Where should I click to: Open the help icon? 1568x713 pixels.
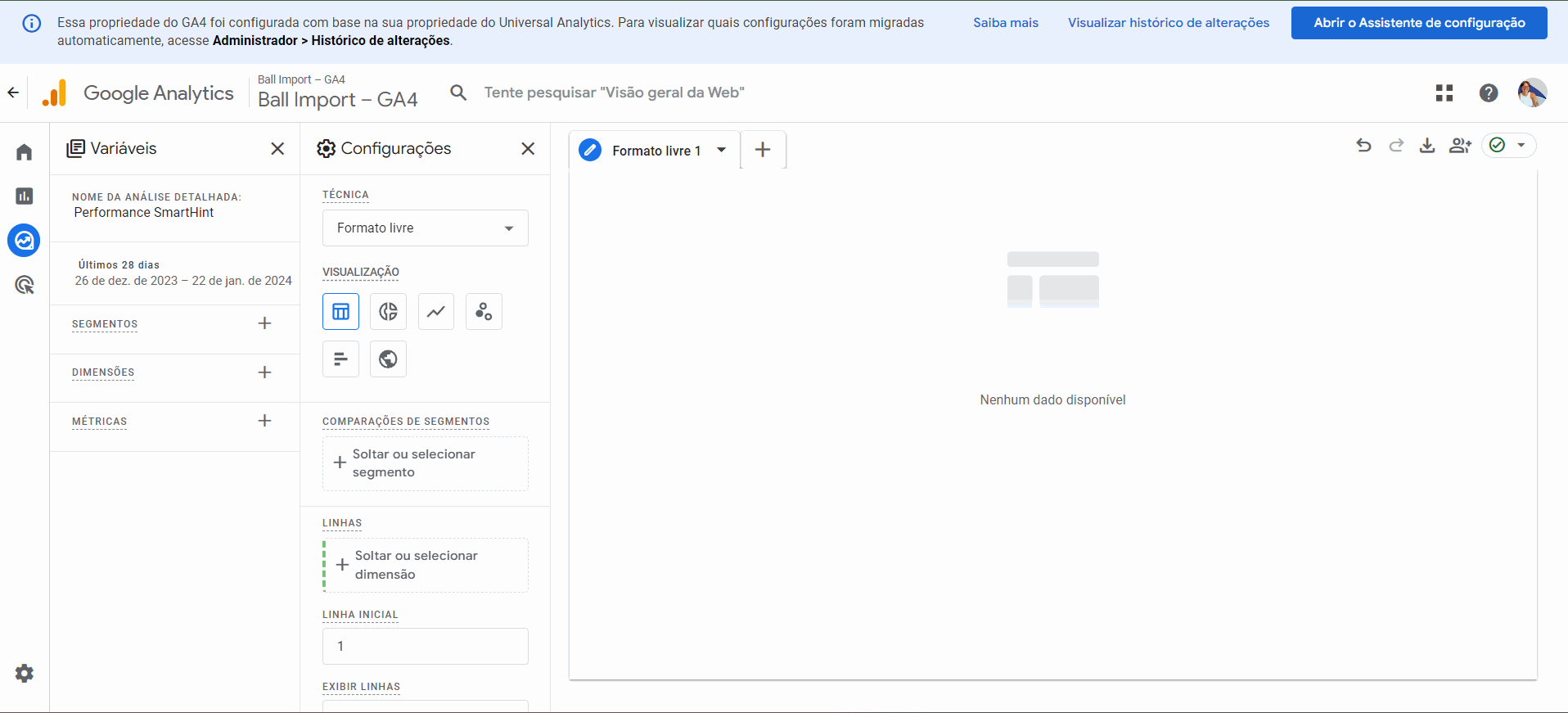(x=1489, y=93)
